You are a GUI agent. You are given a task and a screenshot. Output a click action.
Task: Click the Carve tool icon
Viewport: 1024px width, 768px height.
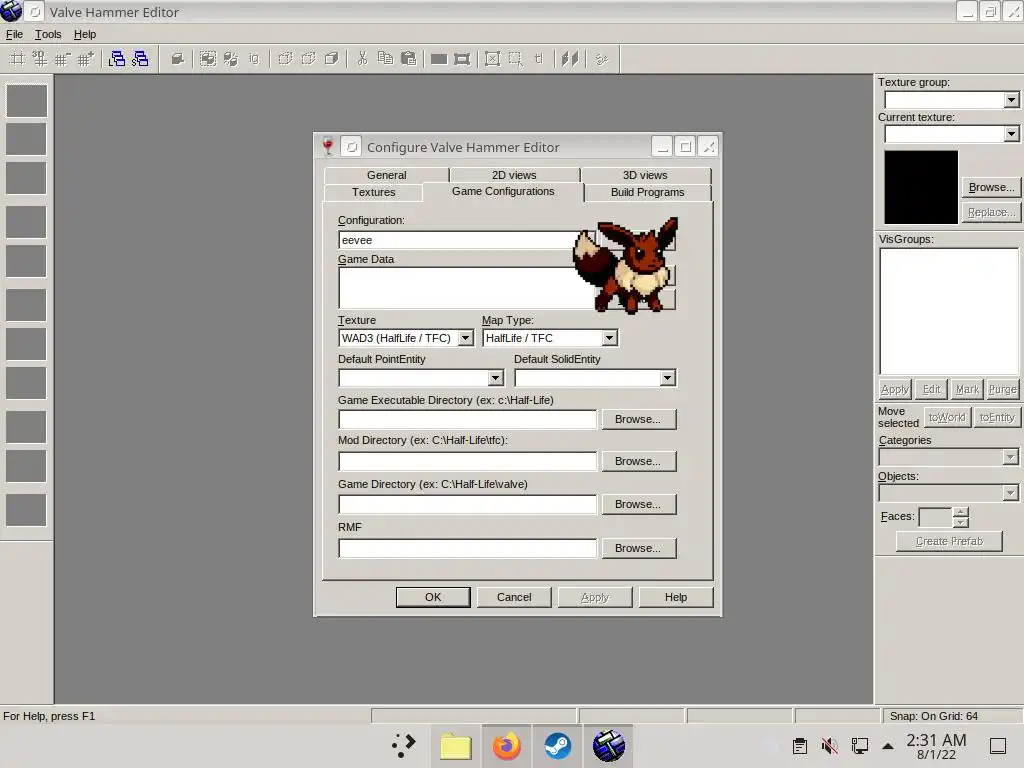pyautogui.click(x=177, y=59)
